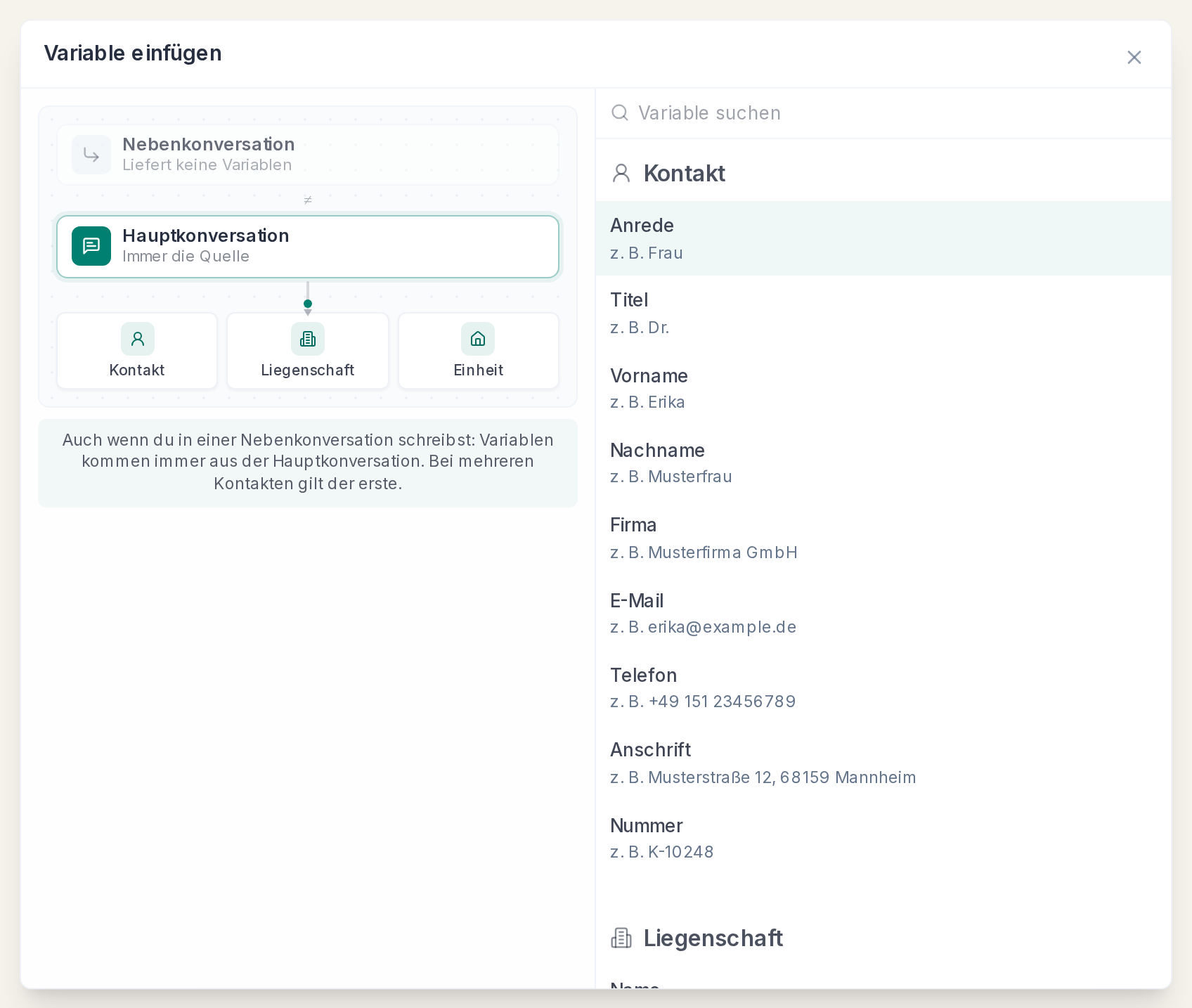Click the house icon in Einheit card
The height and width of the screenshot is (1008, 1192).
tap(478, 339)
